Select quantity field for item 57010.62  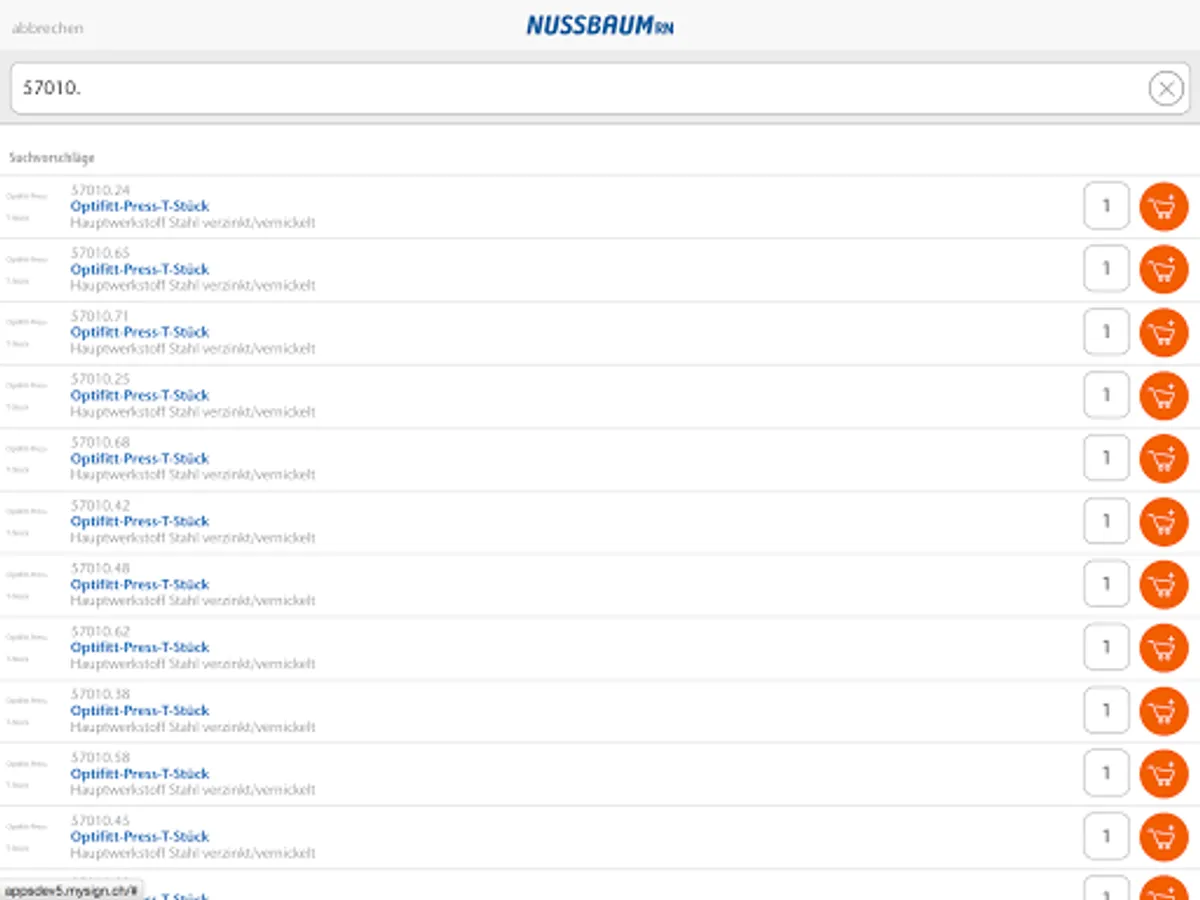pos(1106,648)
